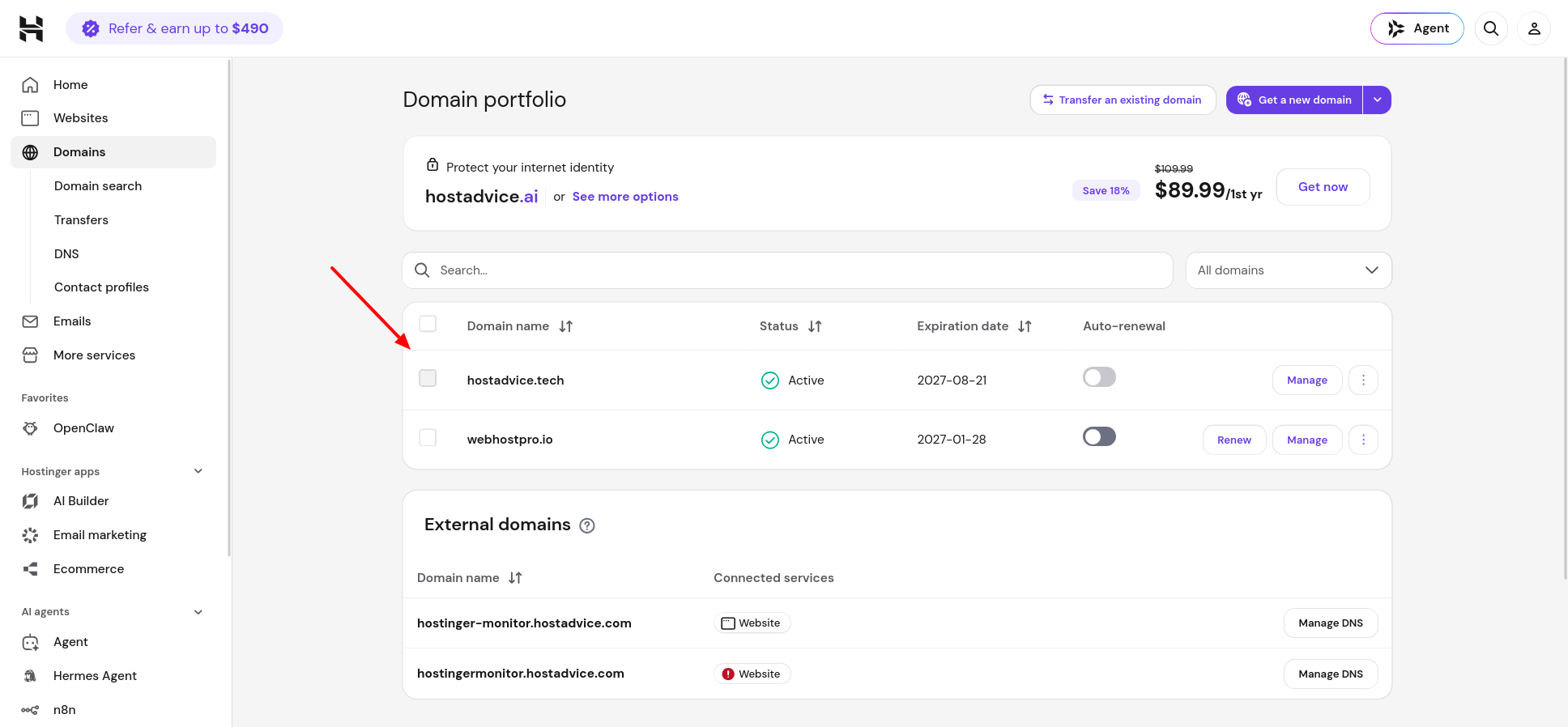Open the user profile icon

[1534, 28]
